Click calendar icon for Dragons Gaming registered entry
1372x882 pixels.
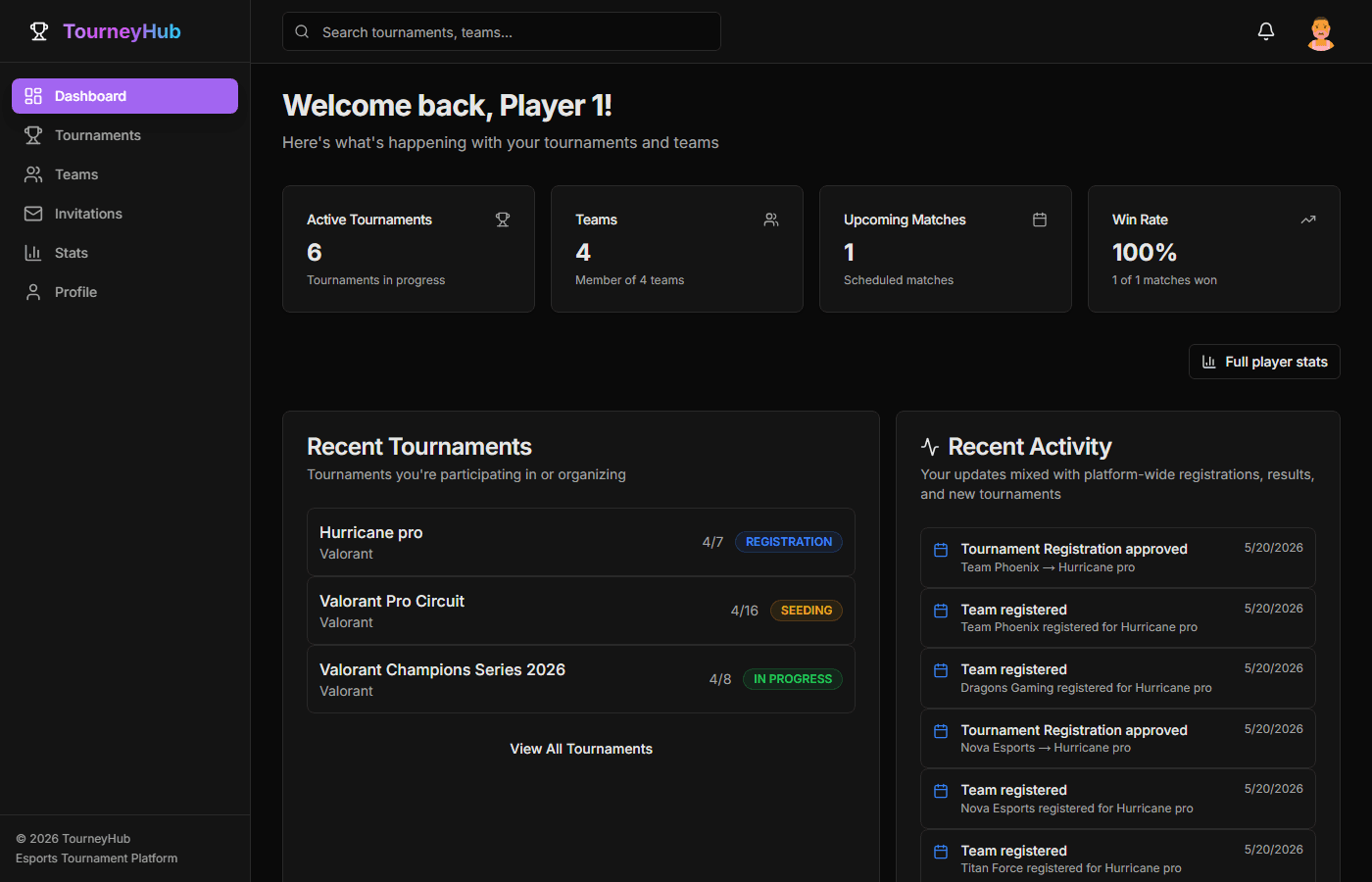pyautogui.click(x=941, y=670)
